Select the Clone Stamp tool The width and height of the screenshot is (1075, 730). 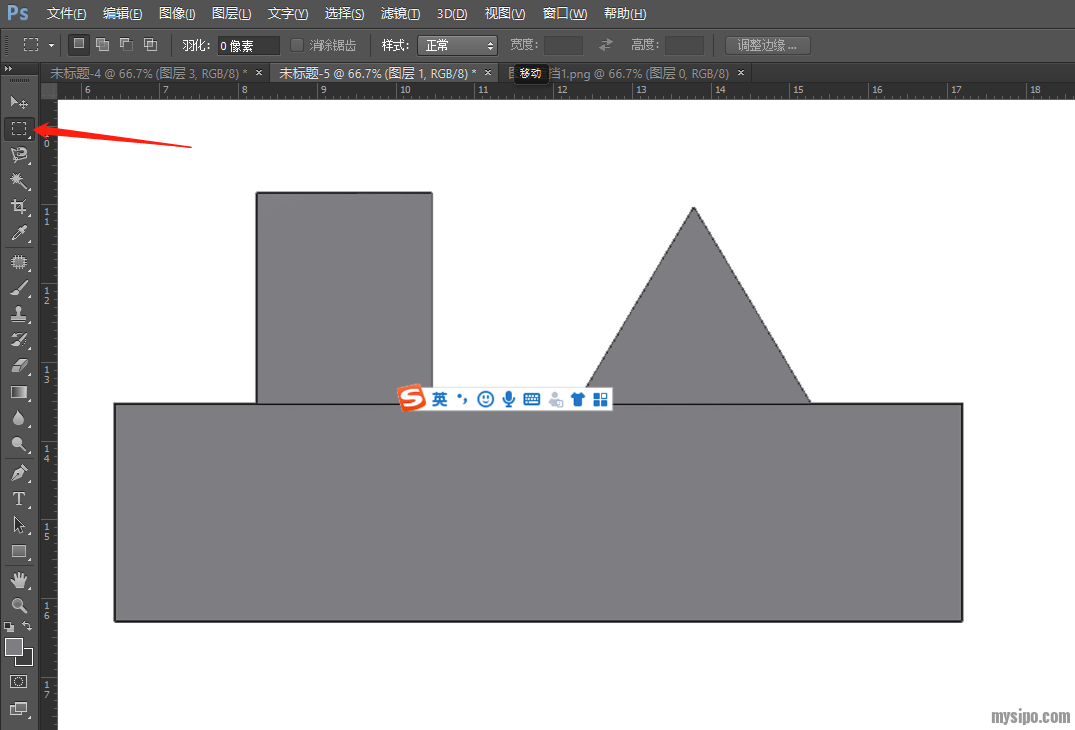tap(18, 314)
